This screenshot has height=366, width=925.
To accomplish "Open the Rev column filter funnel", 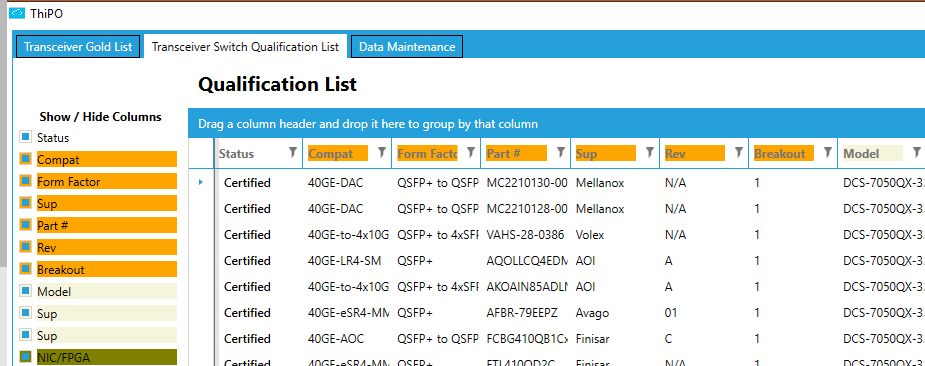I will click(x=738, y=152).
